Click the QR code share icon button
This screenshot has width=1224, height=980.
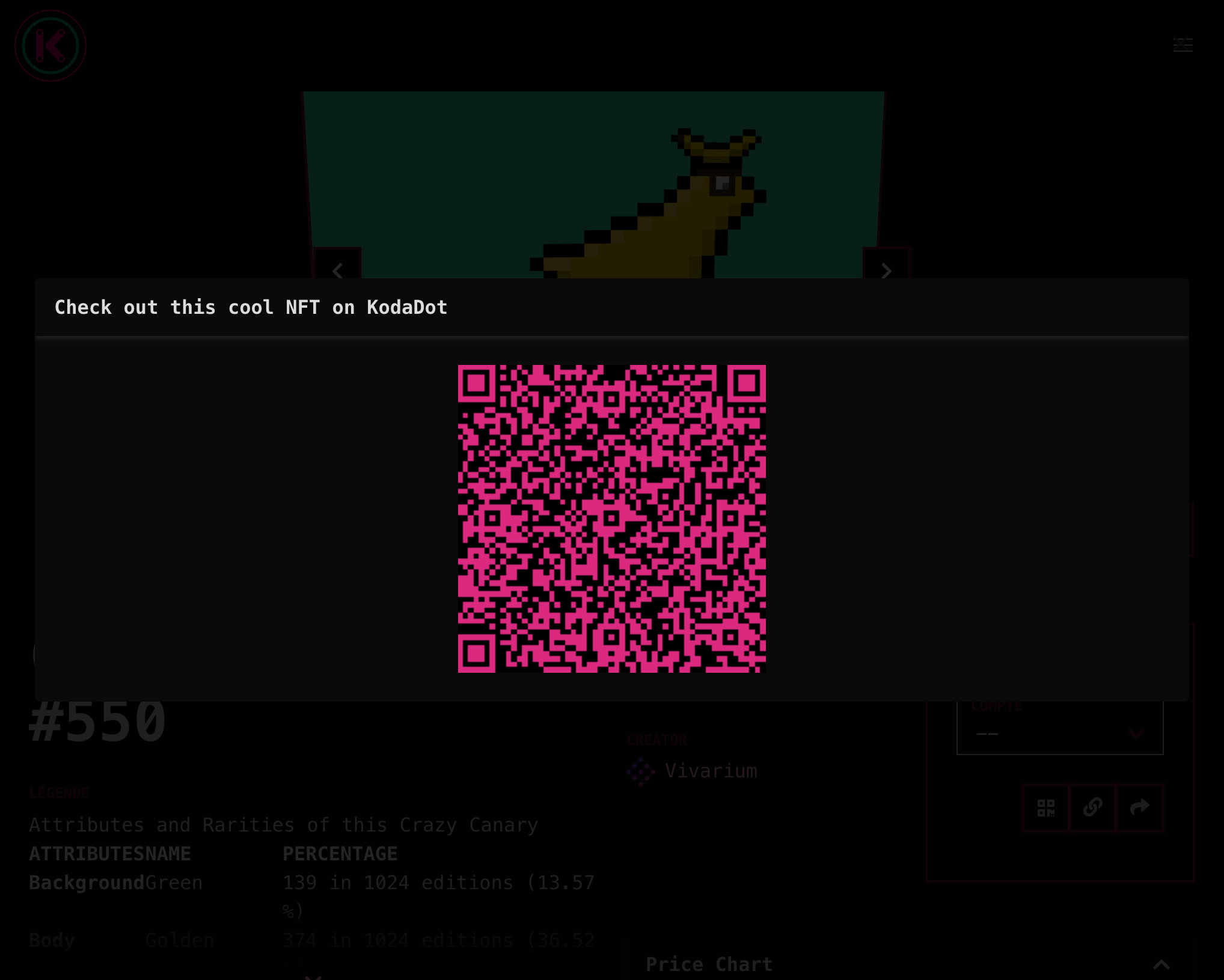(1046, 807)
